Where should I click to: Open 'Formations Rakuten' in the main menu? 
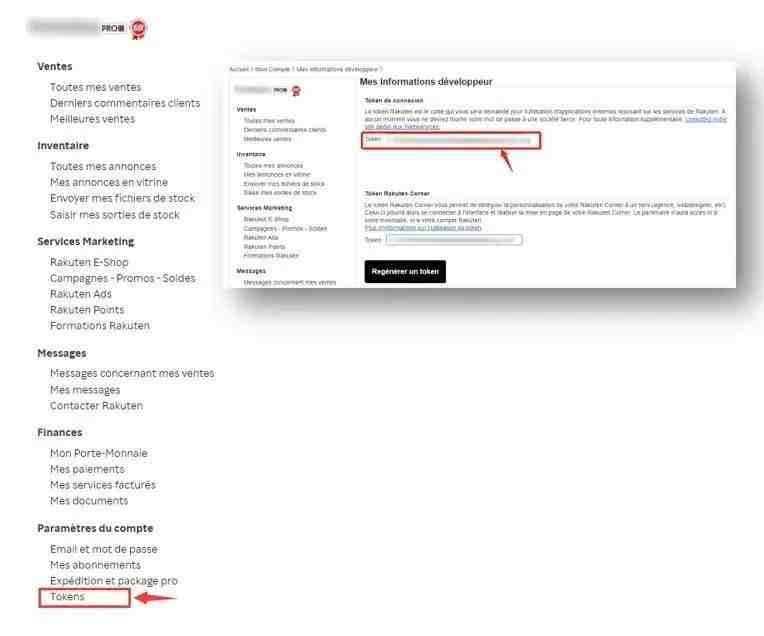(99, 326)
